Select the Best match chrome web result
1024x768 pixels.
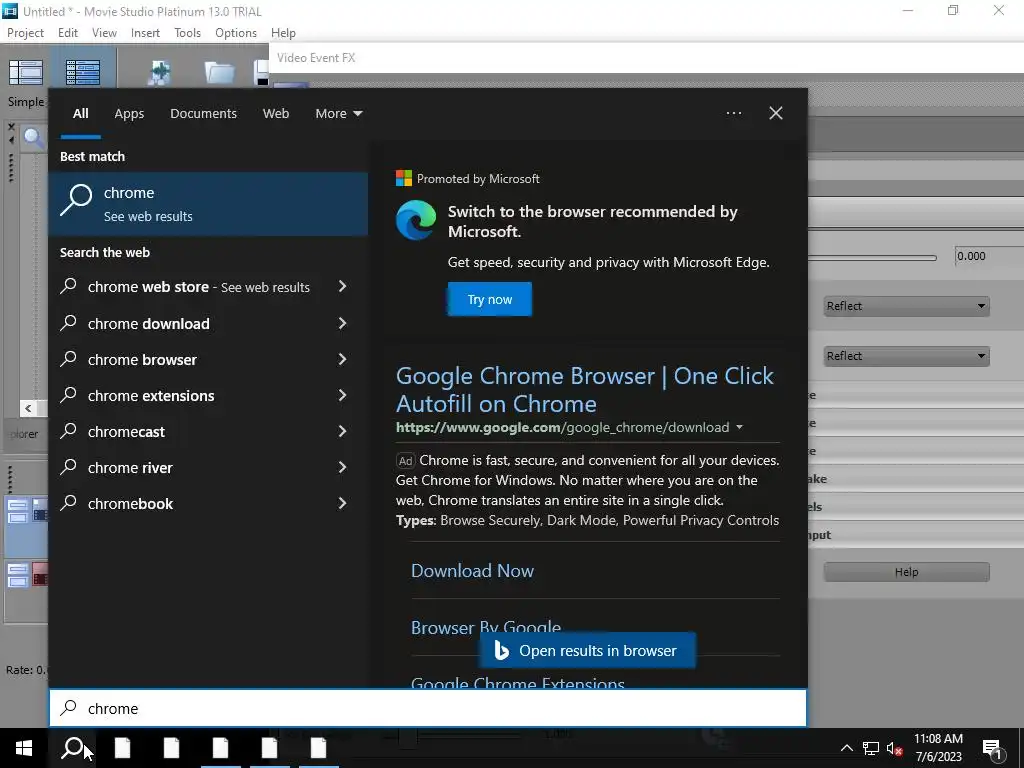point(208,204)
